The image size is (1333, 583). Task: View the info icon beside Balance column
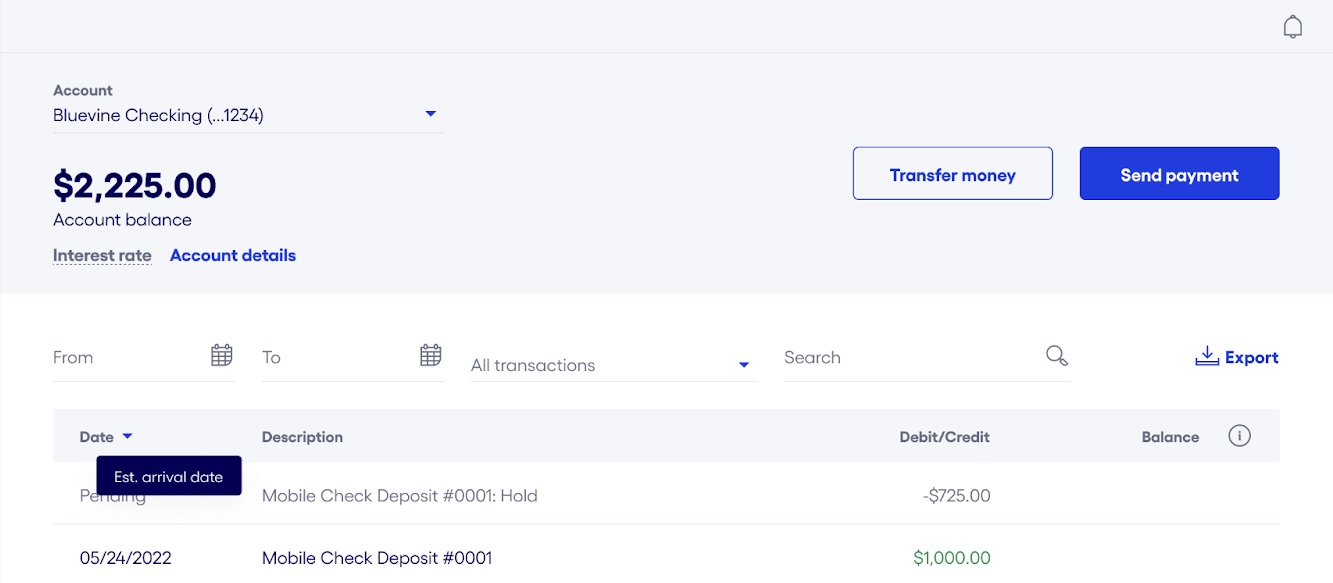tap(1239, 436)
